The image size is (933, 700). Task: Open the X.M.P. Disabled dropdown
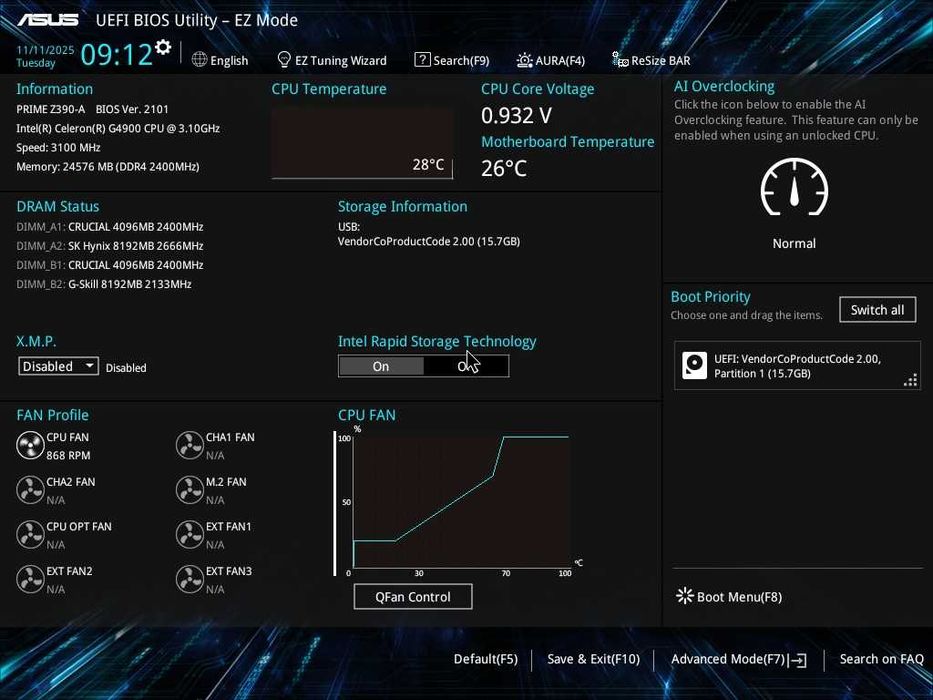click(58, 366)
